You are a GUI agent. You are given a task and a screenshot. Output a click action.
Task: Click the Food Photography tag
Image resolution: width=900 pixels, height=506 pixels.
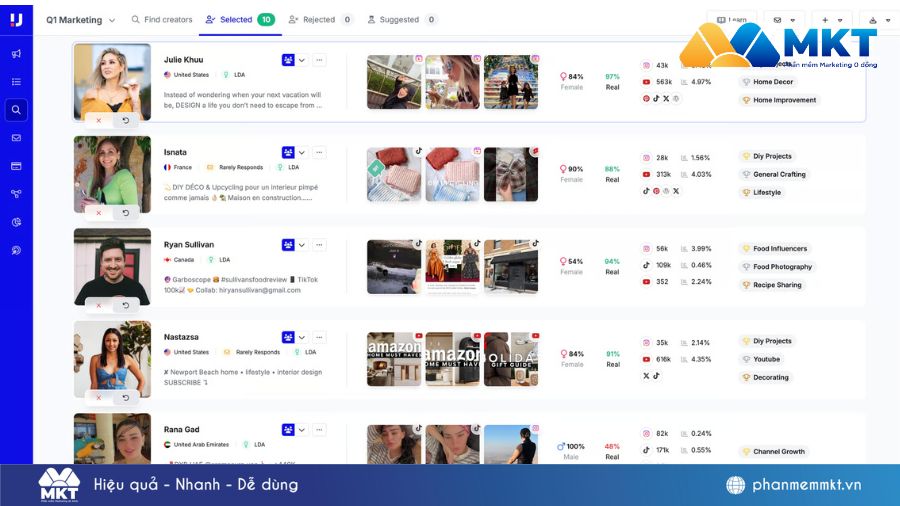[x=777, y=267]
